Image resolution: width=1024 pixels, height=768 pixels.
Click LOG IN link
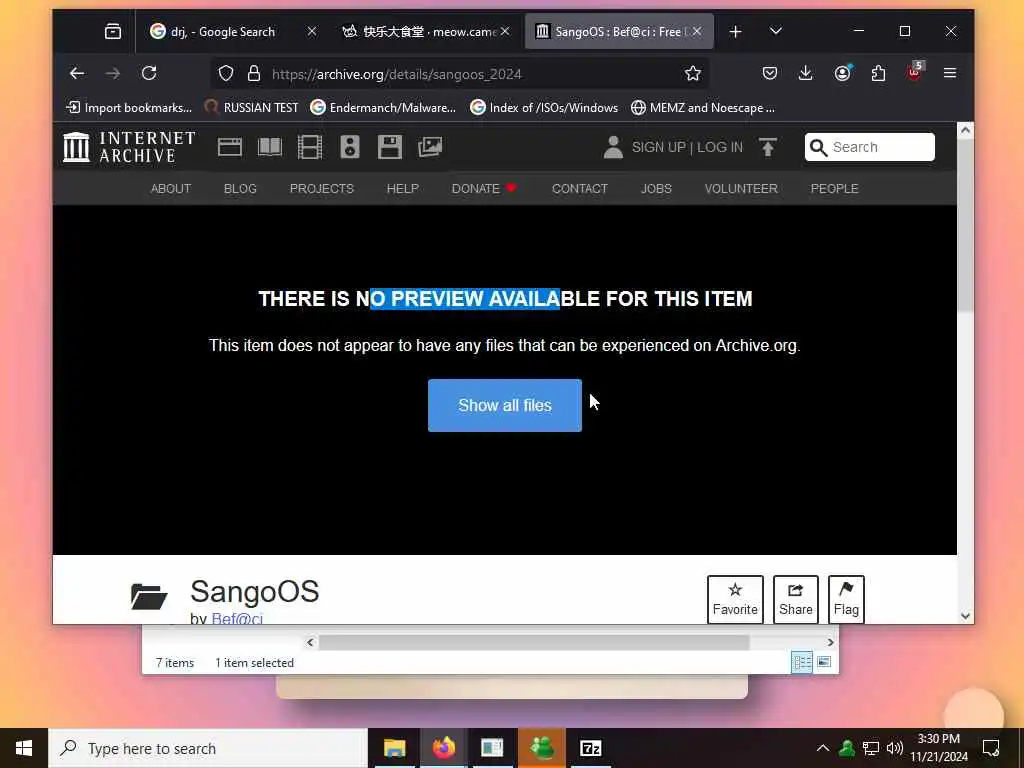tap(720, 148)
